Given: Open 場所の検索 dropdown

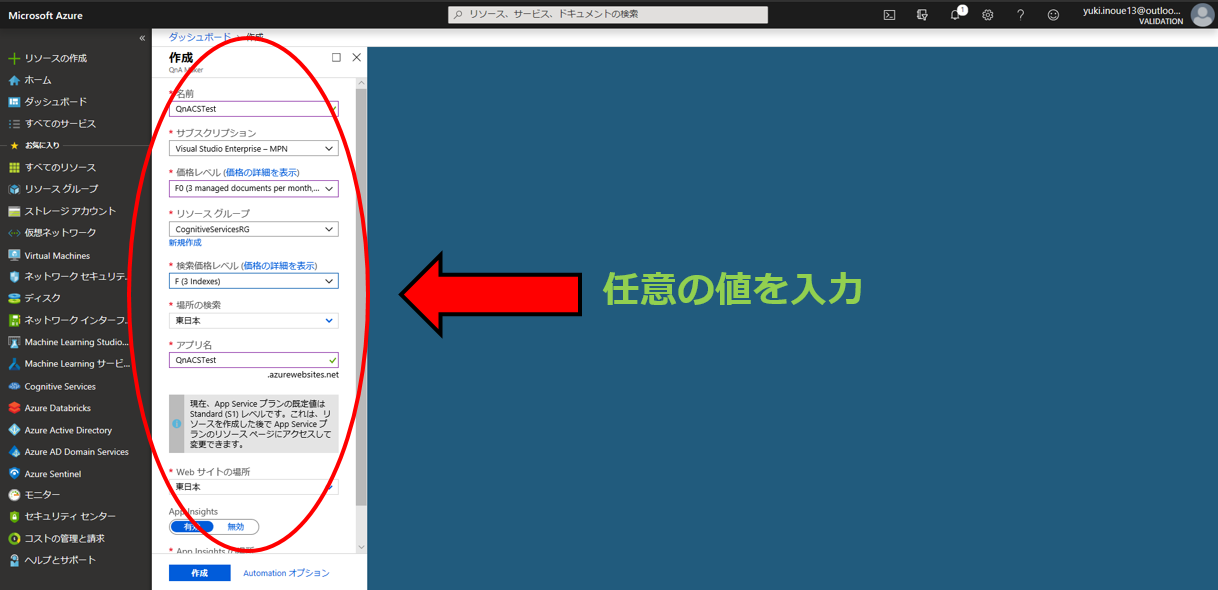Looking at the screenshot, I should (254, 321).
